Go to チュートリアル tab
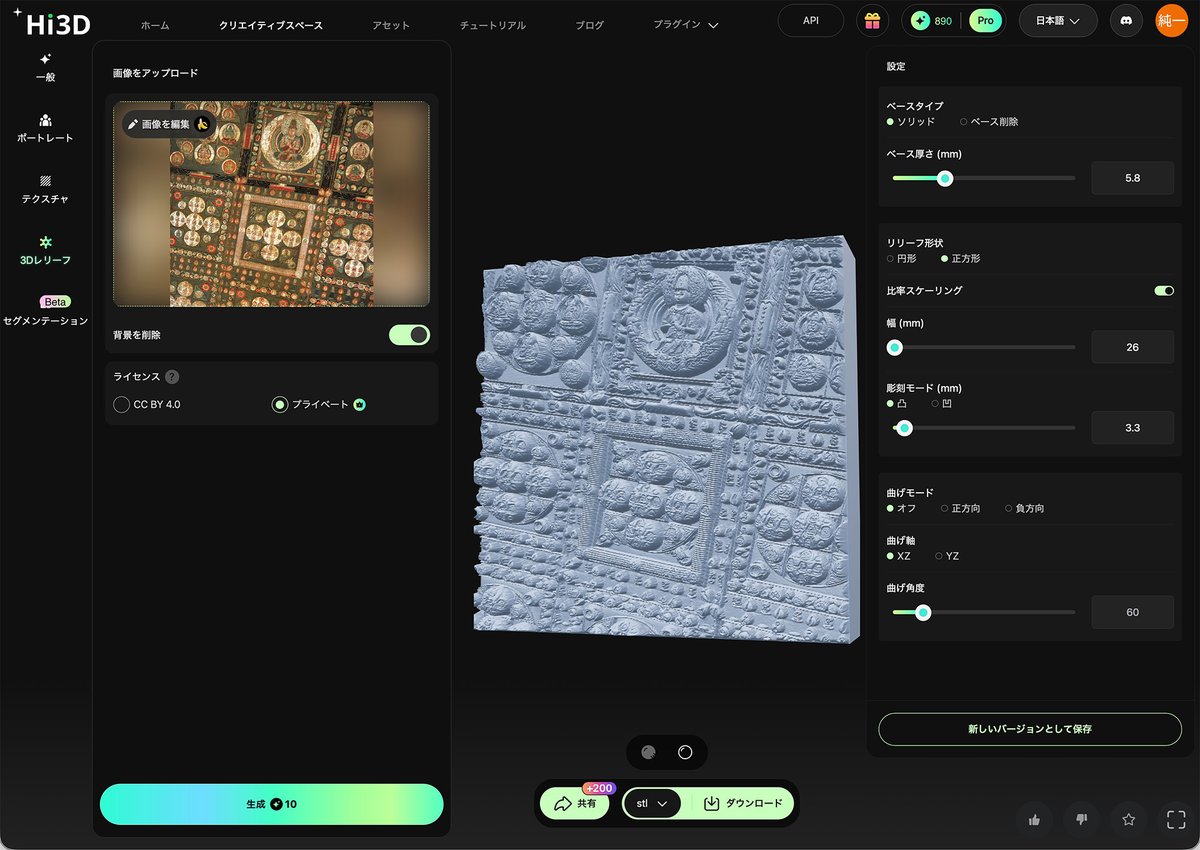The width and height of the screenshot is (1200, 850). coord(493,25)
